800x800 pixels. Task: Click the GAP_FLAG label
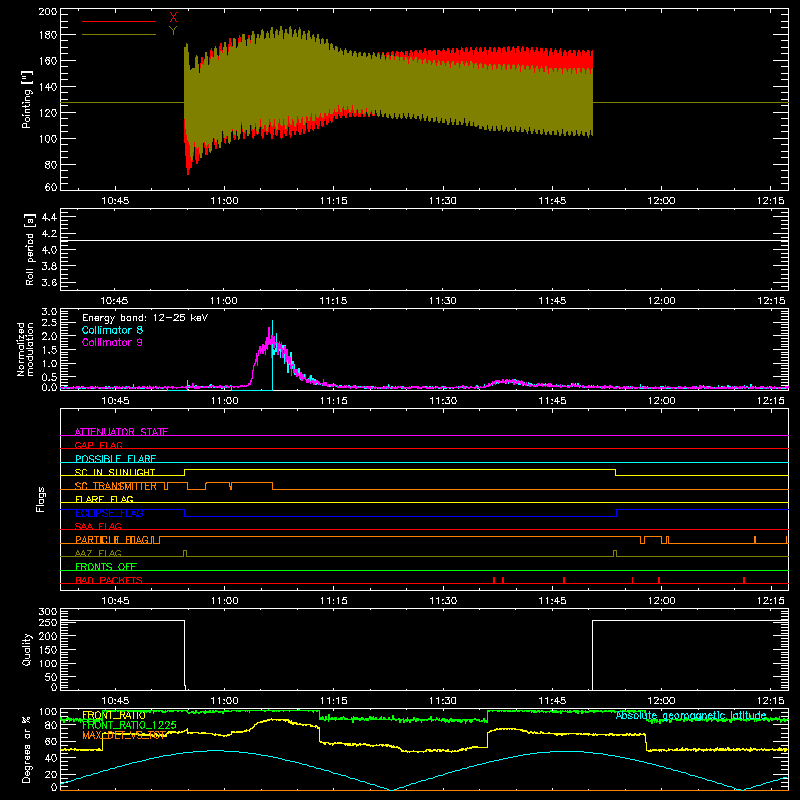tap(98, 445)
